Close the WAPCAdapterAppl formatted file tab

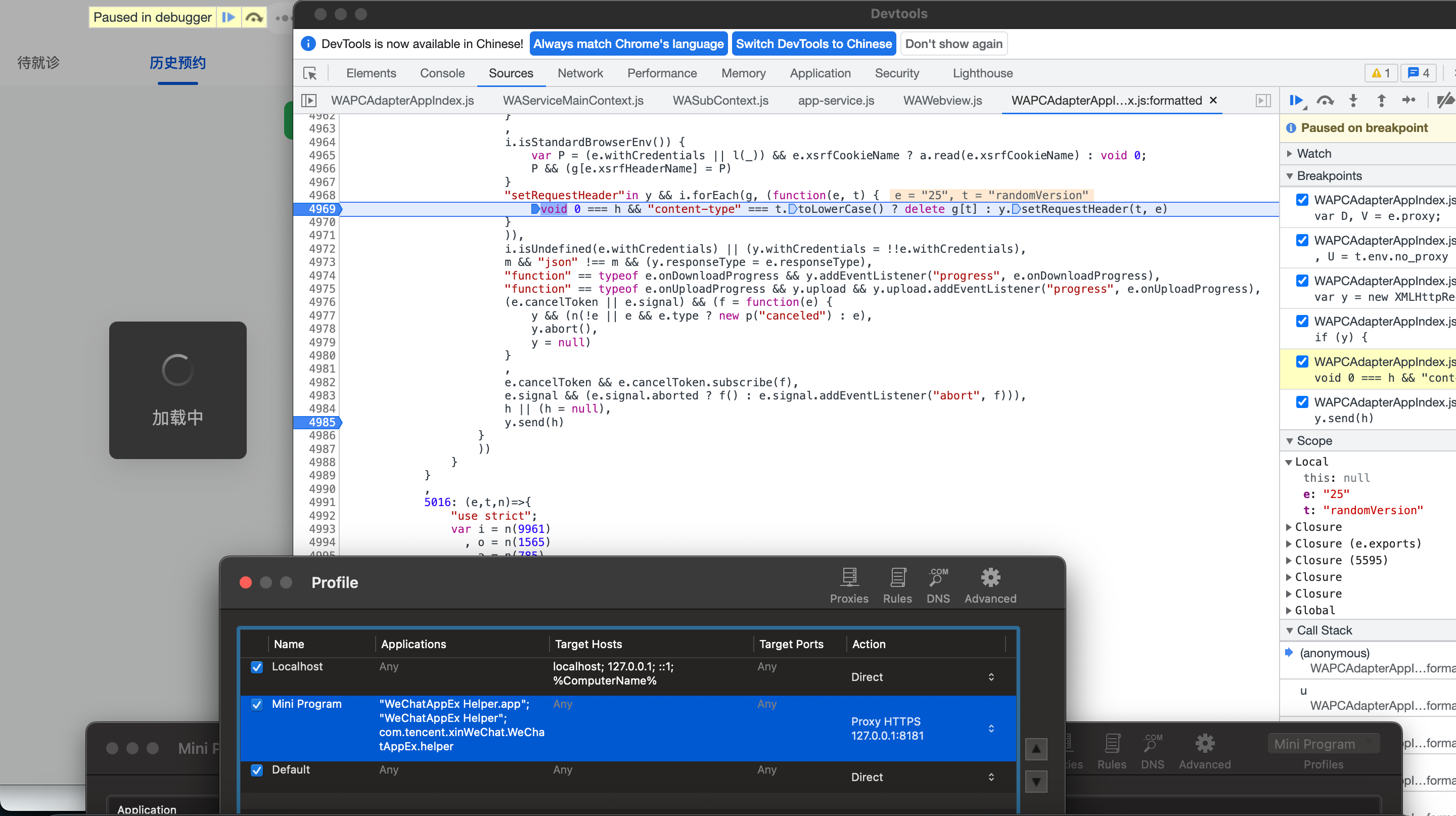click(x=1213, y=100)
